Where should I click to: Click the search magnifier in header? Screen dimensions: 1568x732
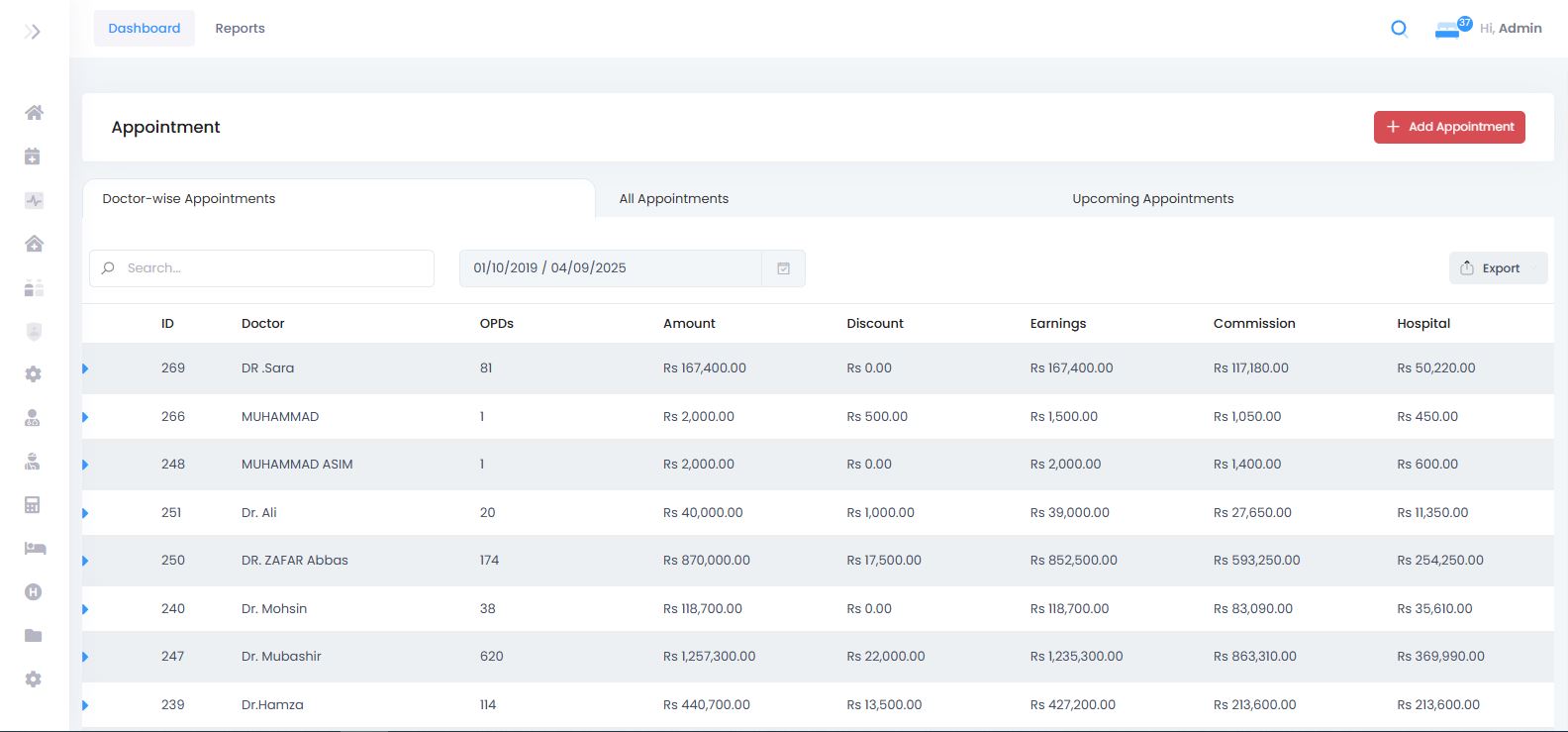[x=1399, y=29]
